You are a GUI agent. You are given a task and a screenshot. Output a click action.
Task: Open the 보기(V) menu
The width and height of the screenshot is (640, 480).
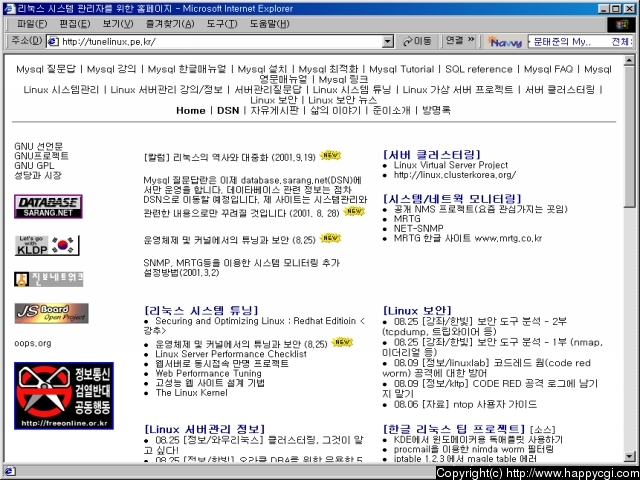(x=118, y=24)
